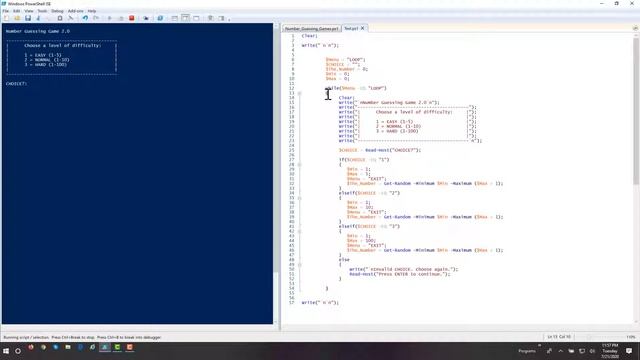Close the Test.ps1 tab
The width and height of the screenshot is (640, 360).
tap(362, 28)
